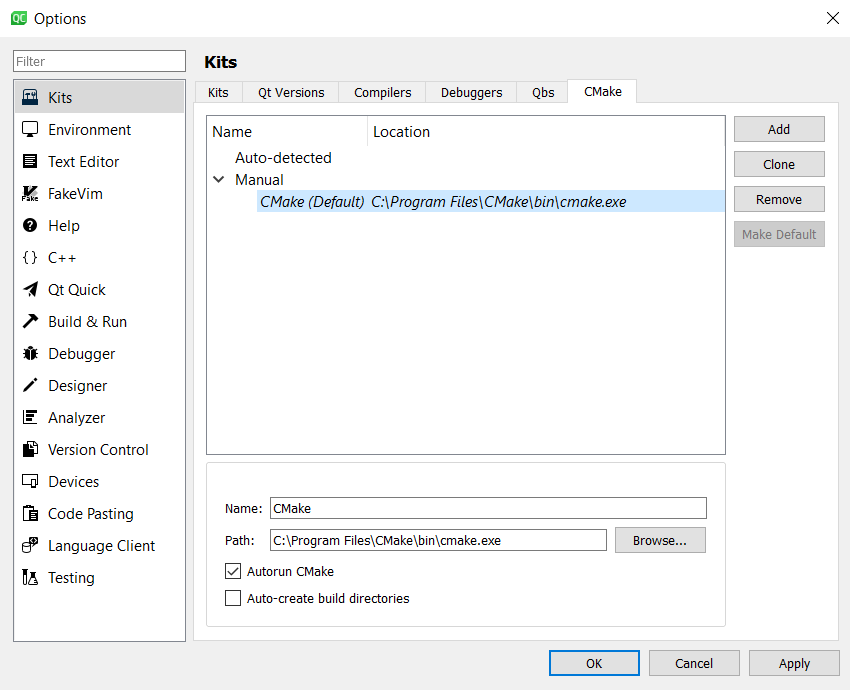
Task: Close the Options dialog window
Action: [x=833, y=18]
